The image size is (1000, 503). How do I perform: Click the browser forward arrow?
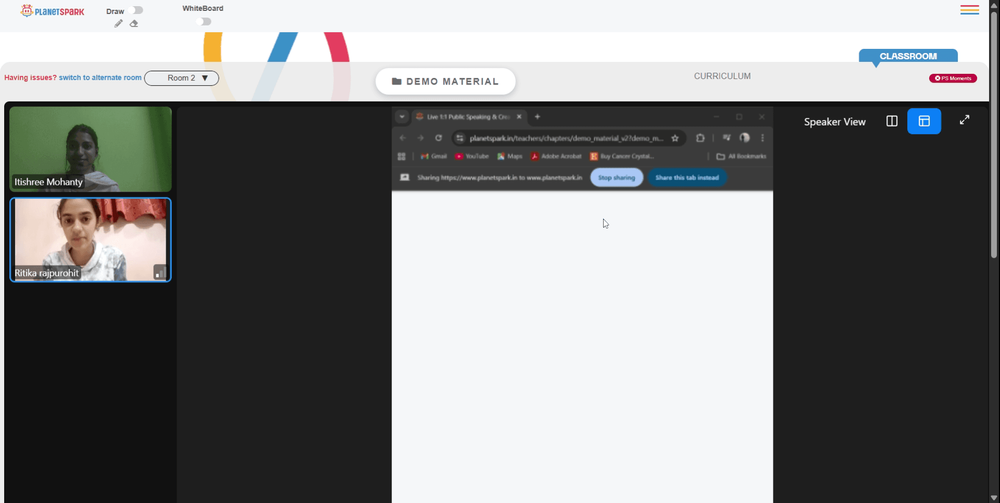tap(420, 138)
